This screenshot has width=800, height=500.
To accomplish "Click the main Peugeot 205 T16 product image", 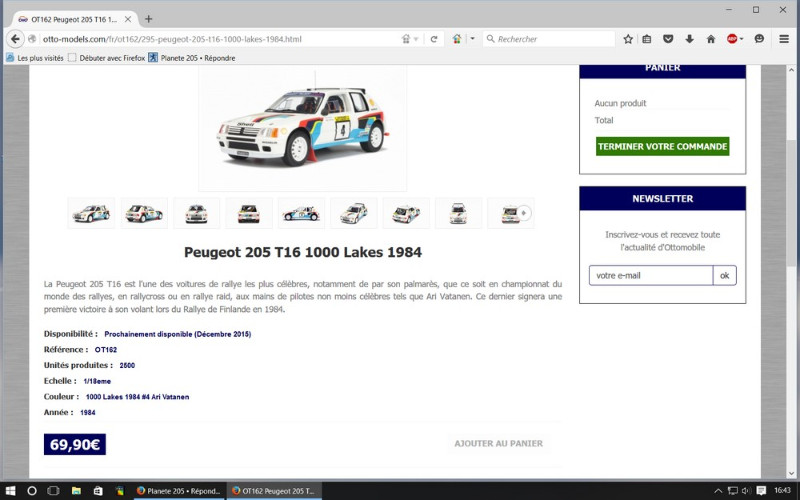I will pyautogui.click(x=303, y=128).
